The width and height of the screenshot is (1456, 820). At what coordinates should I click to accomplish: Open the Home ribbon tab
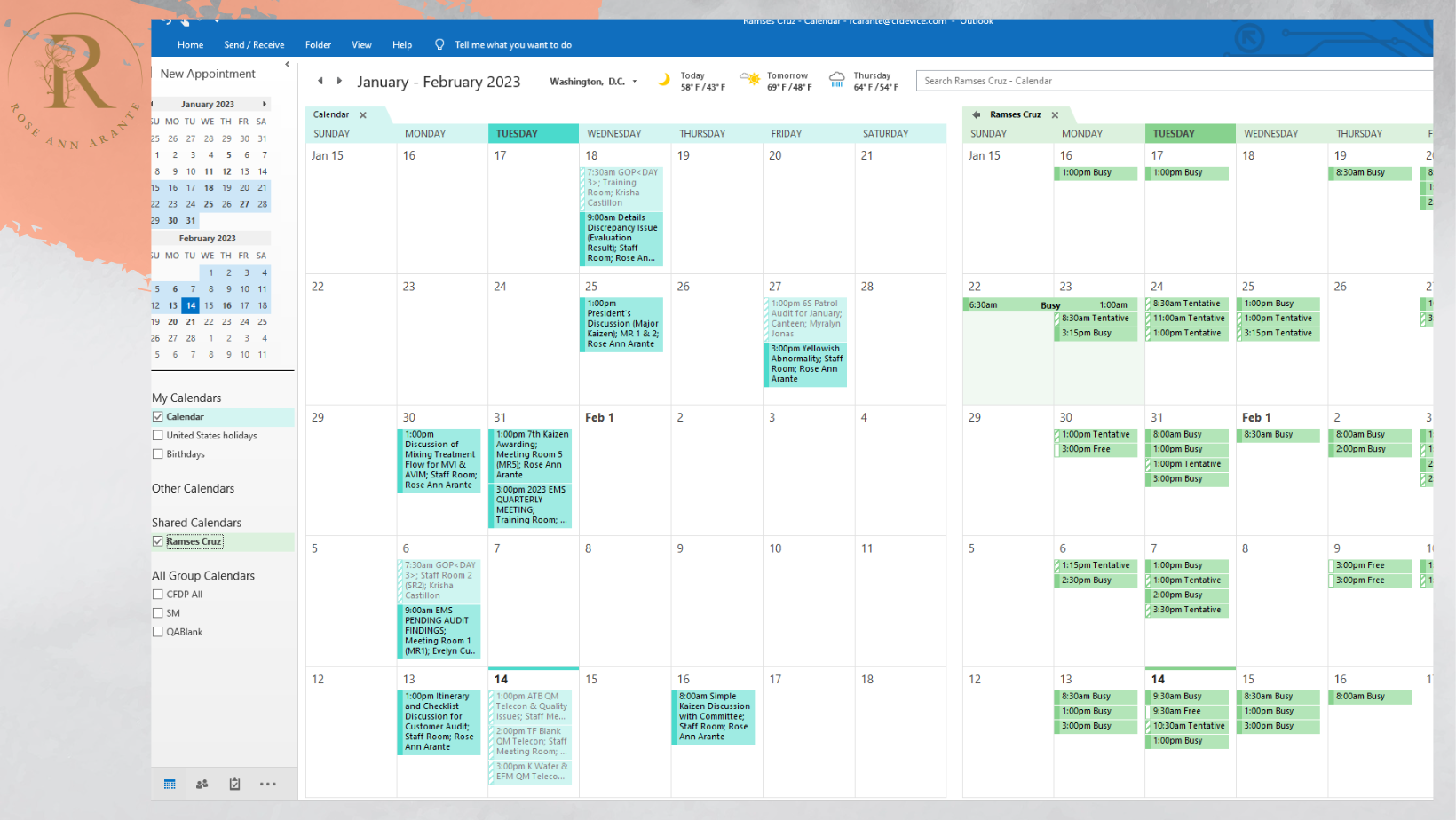(190, 45)
